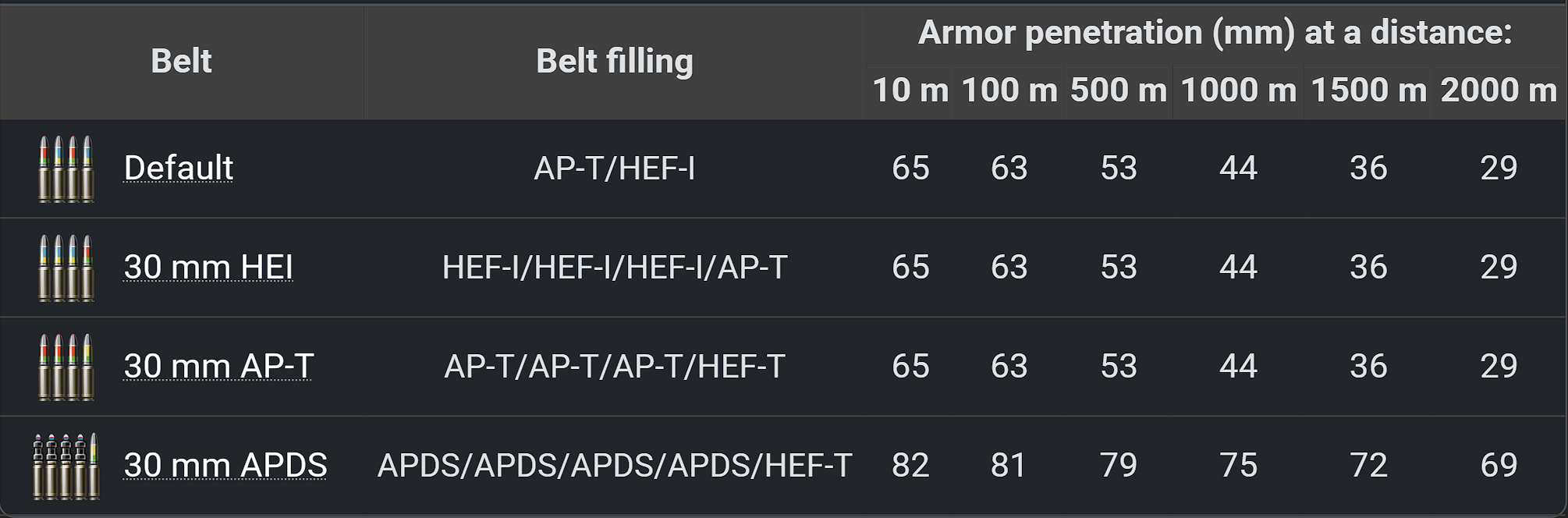
Task: Click the Belt filling column header
Action: pyautogui.click(x=614, y=61)
